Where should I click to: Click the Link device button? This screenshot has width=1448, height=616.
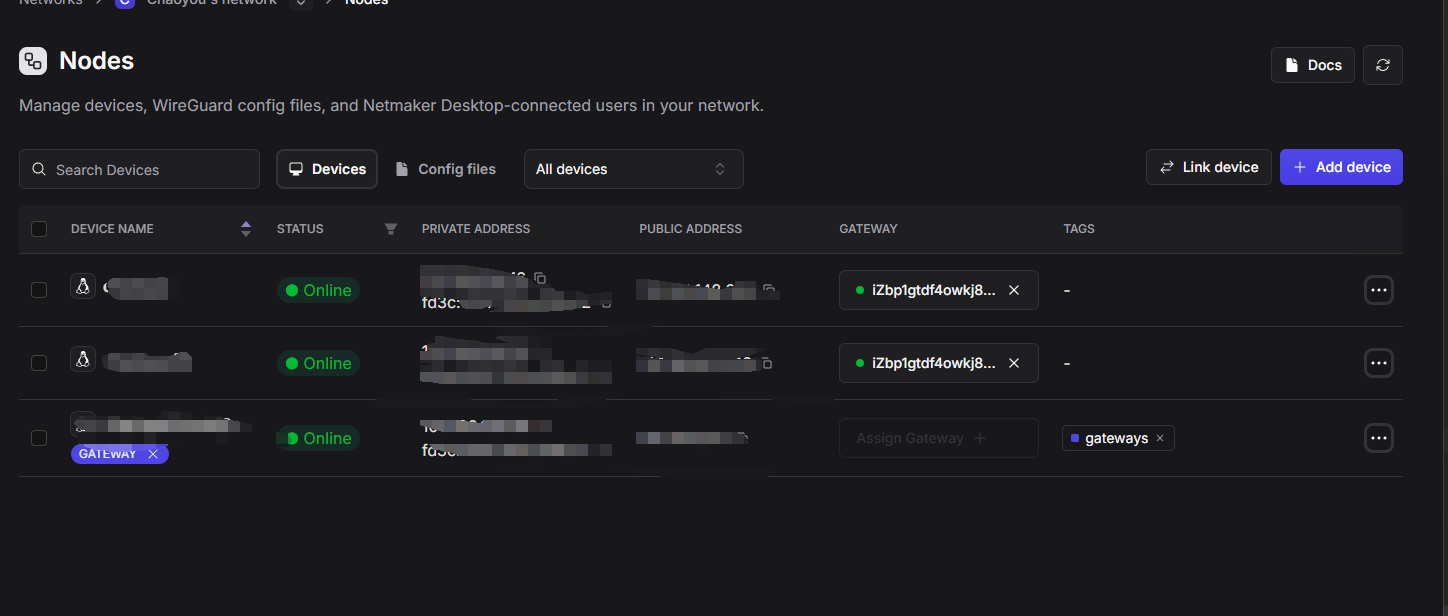point(1209,167)
